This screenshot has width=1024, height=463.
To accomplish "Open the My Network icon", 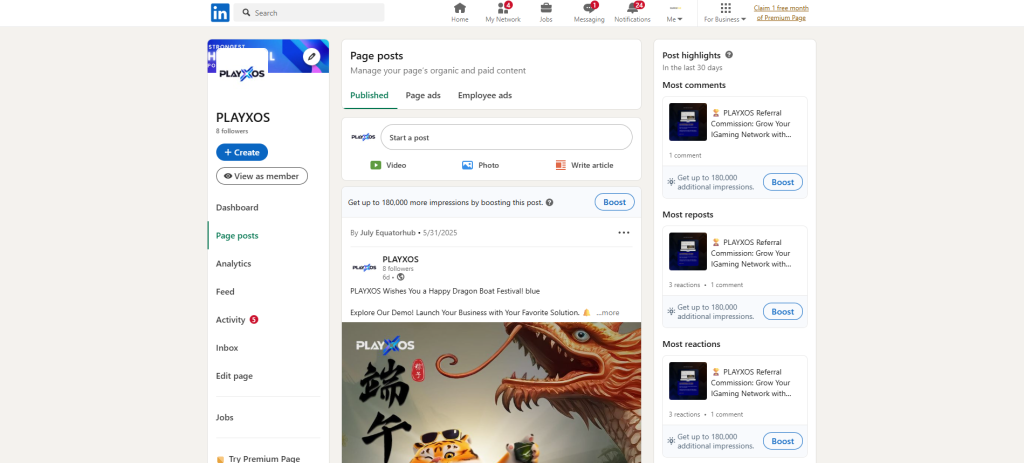I will [503, 12].
